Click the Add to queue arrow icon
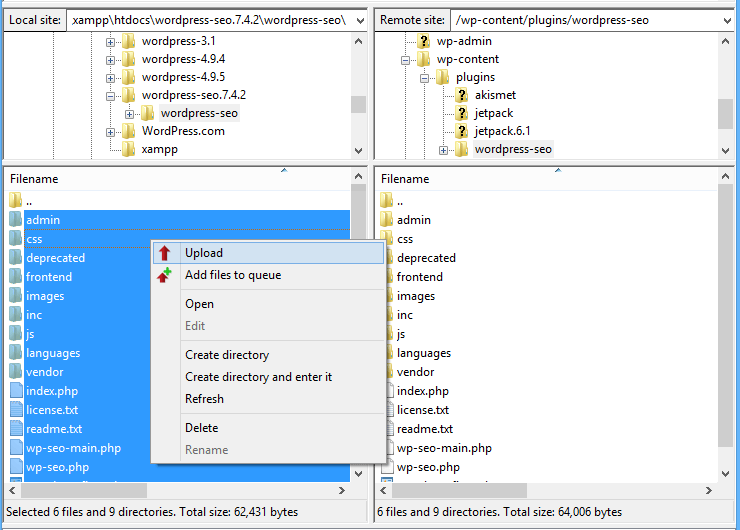The width and height of the screenshot is (740, 530). (x=164, y=275)
